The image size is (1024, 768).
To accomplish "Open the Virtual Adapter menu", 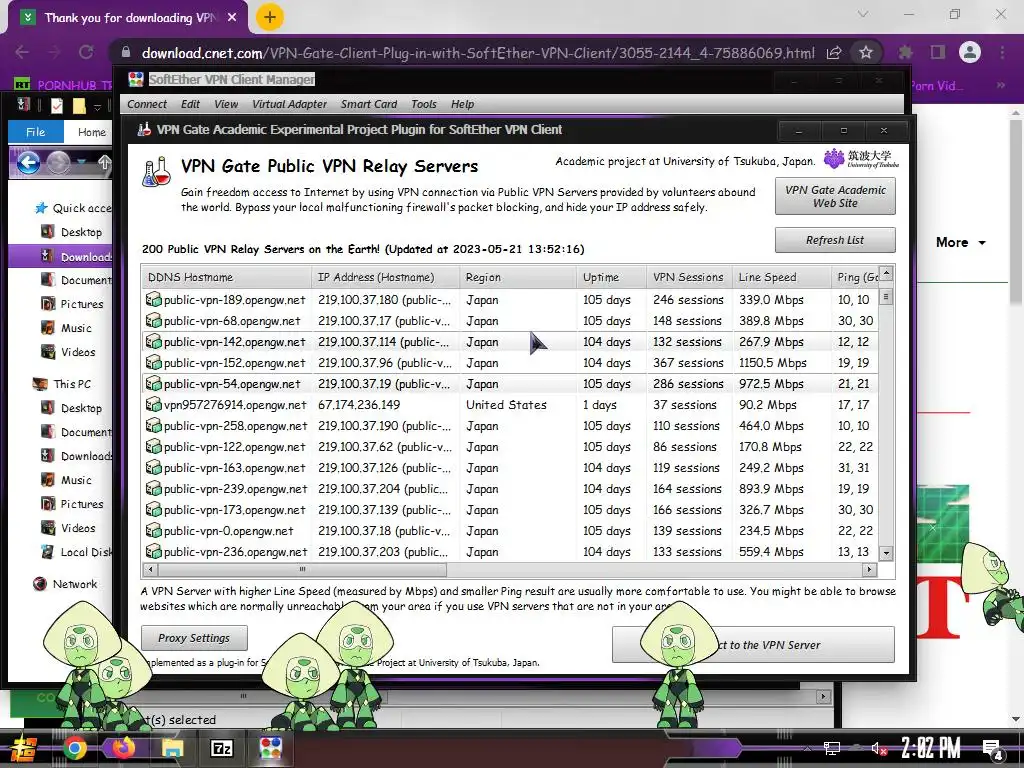I will 289,104.
